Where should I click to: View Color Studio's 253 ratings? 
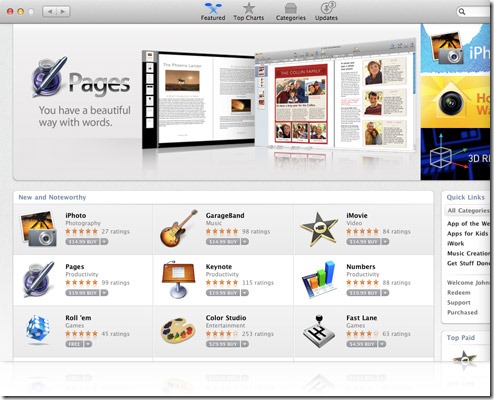pos(258,334)
